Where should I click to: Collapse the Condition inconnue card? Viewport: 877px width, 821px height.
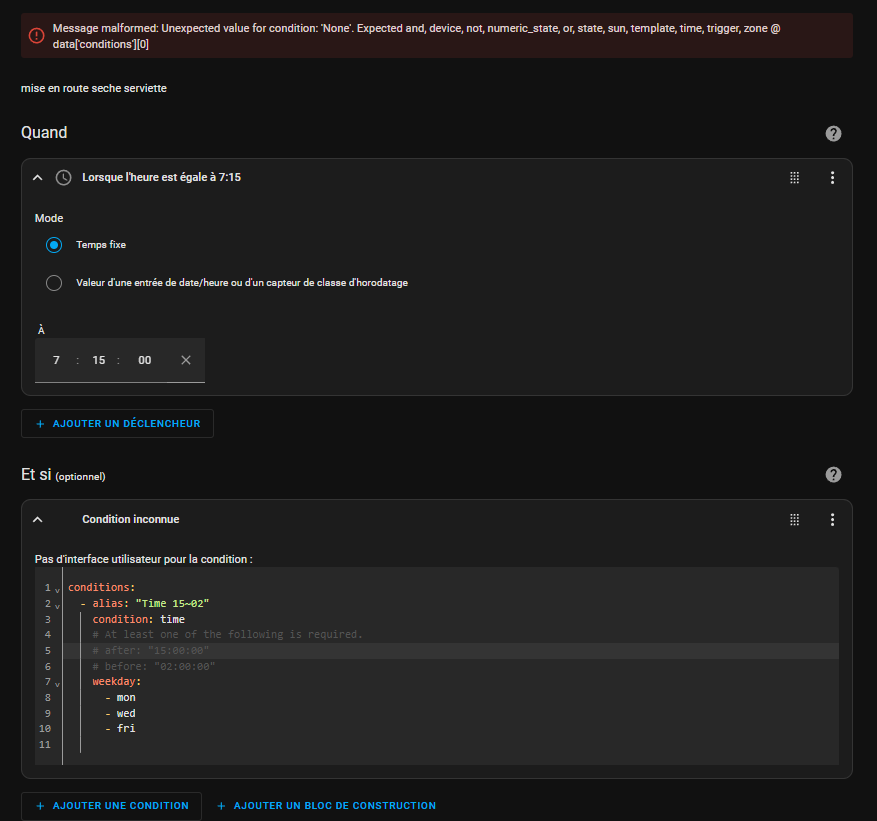[38, 519]
